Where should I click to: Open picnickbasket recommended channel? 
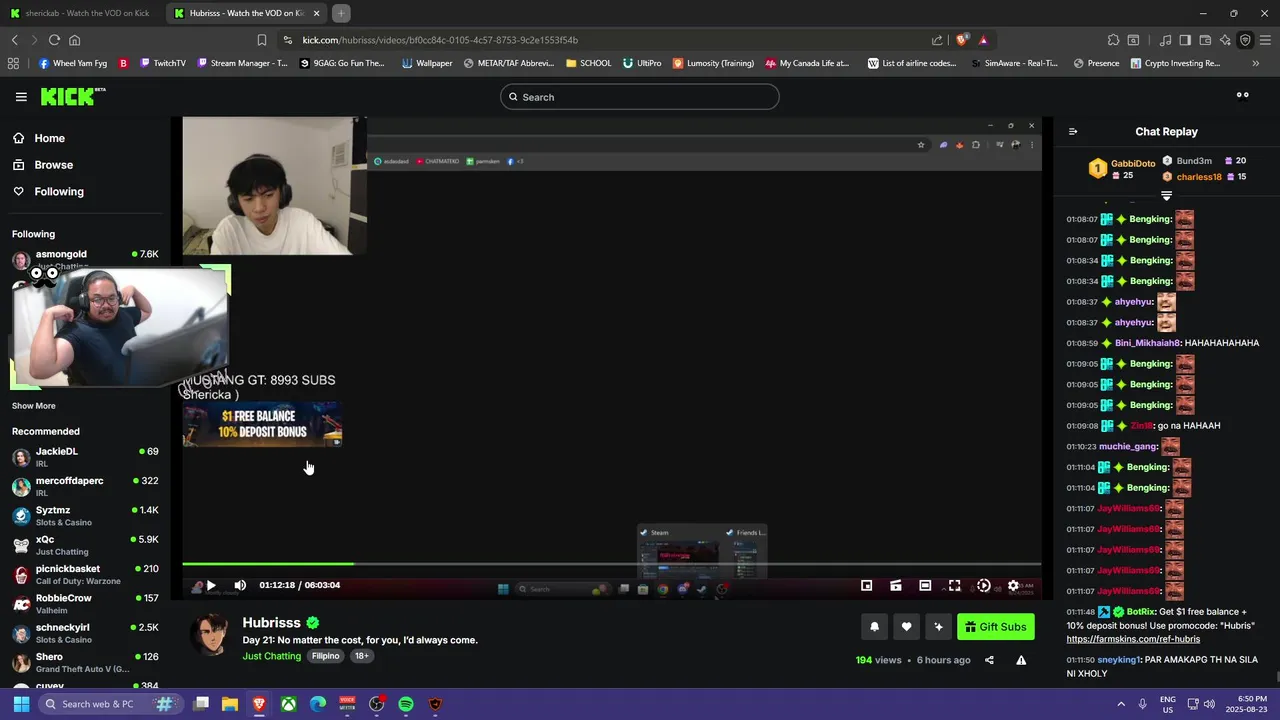[85, 574]
